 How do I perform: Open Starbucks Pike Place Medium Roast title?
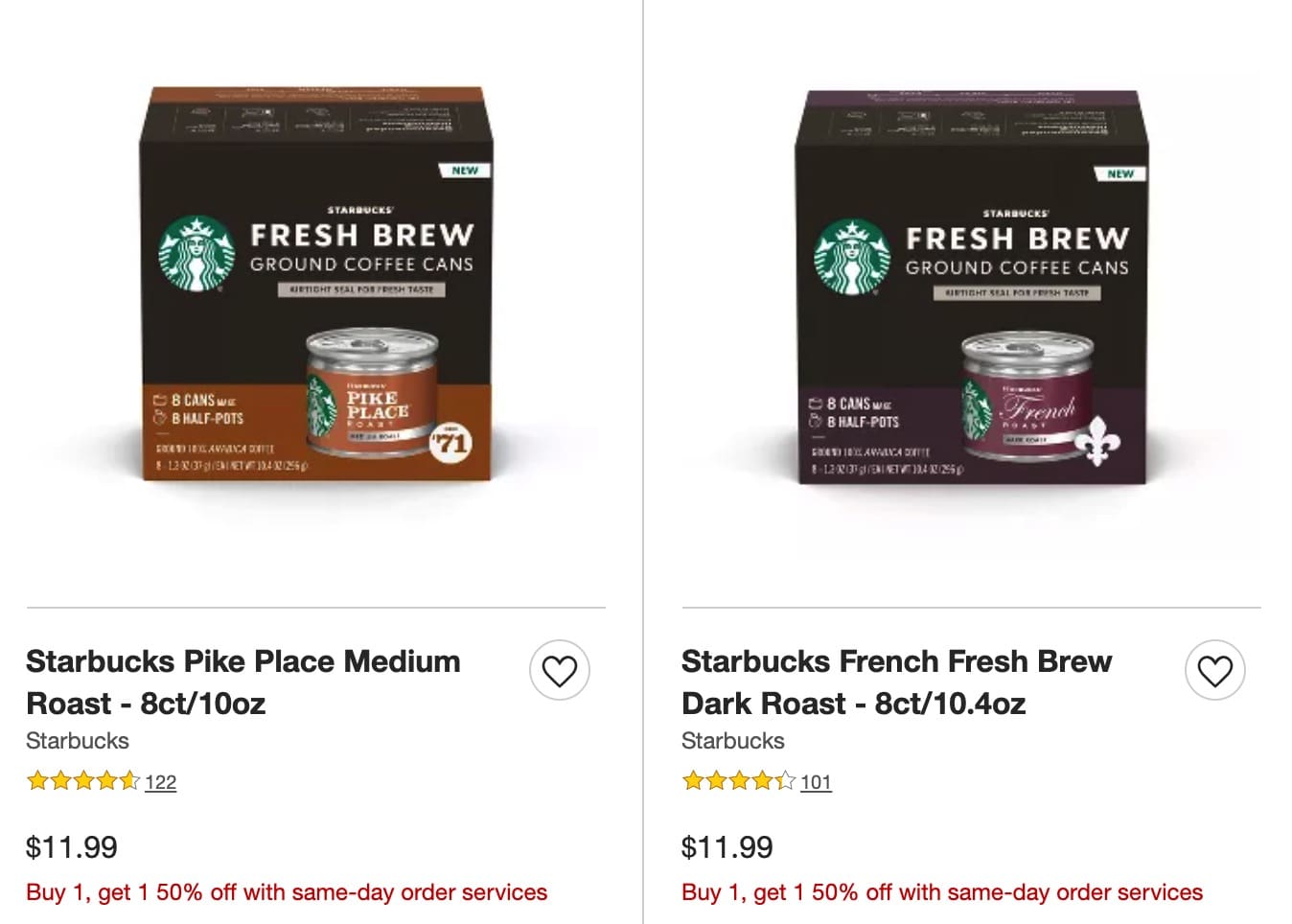pyautogui.click(x=242, y=681)
